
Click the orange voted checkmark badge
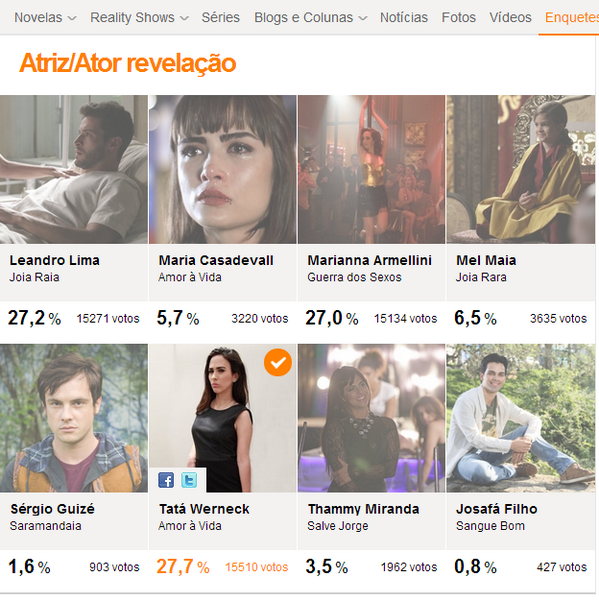[278, 362]
